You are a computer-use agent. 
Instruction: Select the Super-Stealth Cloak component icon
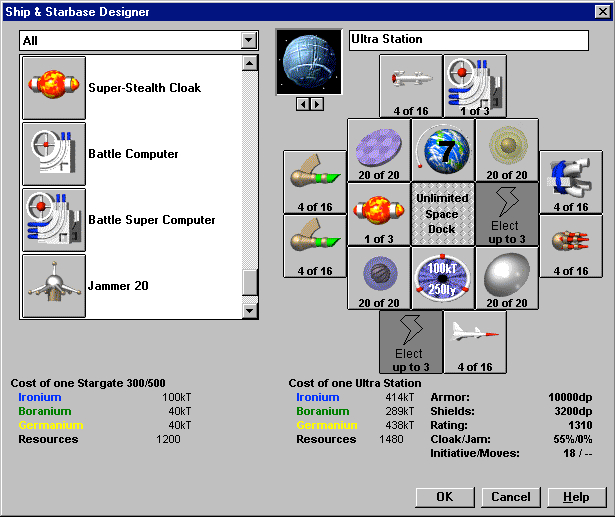pyautogui.click(x=54, y=88)
